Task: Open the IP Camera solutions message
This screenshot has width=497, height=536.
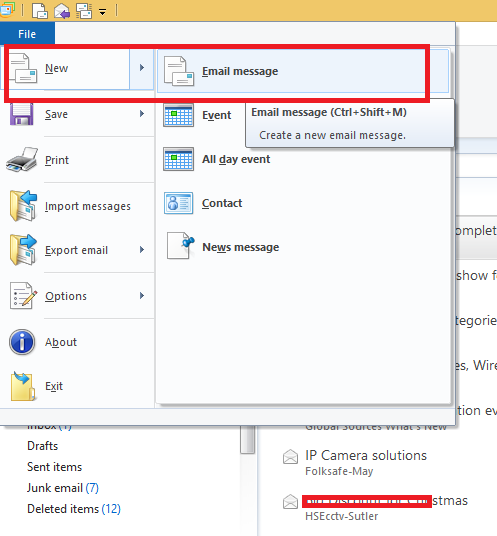Action: tap(366, 455)
